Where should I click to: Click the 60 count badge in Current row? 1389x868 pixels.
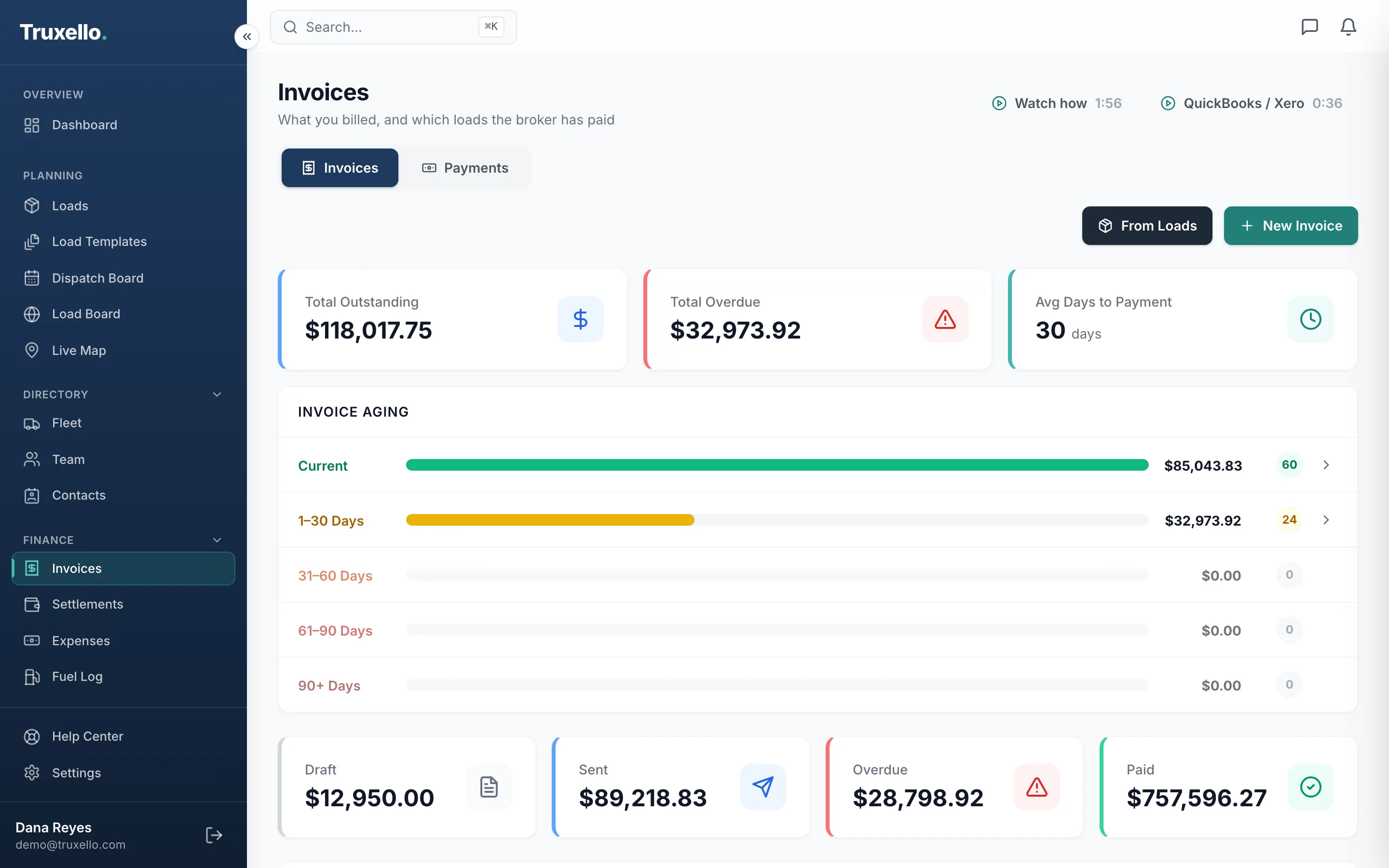click(1289, 465)
